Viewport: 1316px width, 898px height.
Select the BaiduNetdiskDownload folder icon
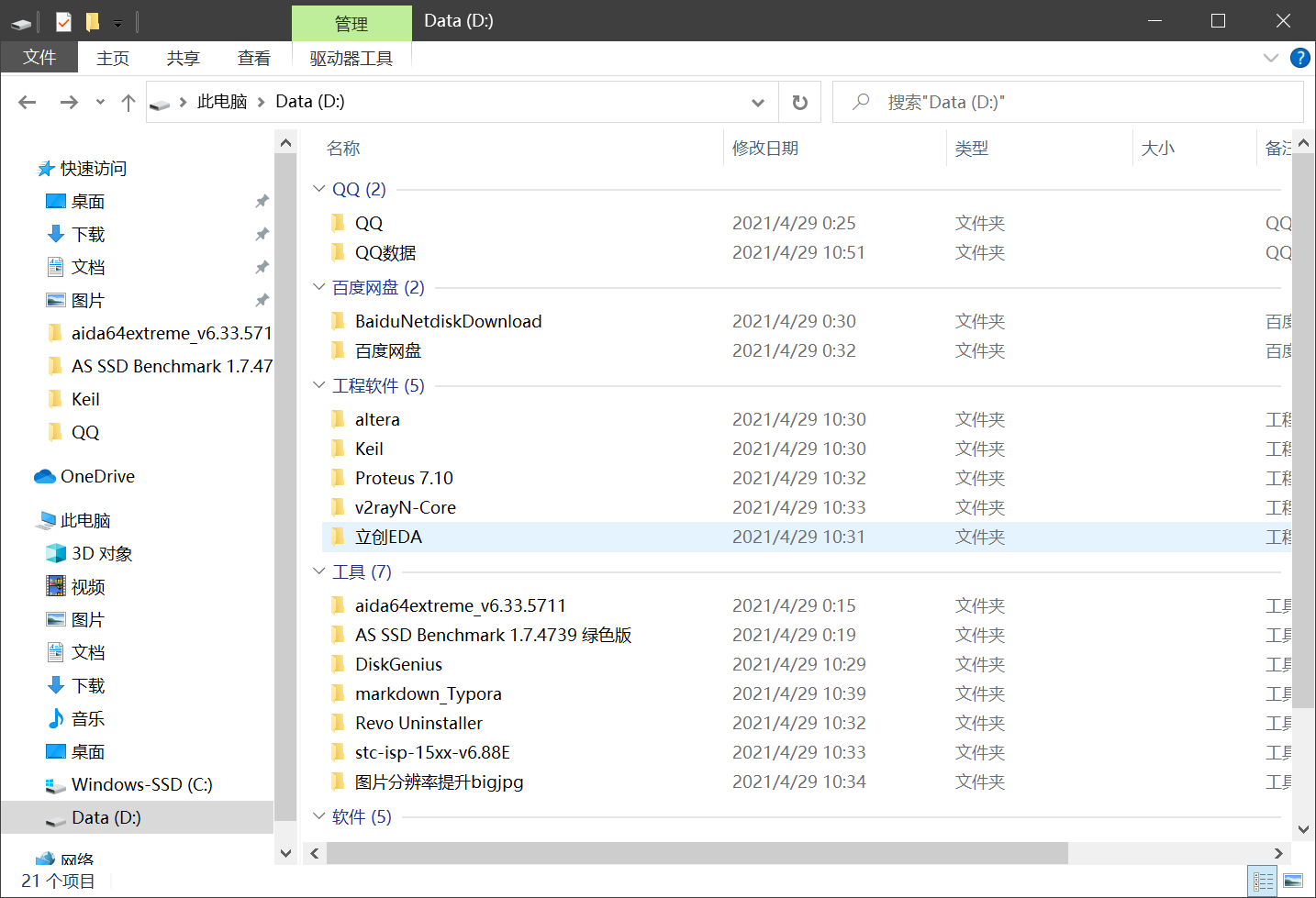coord(338,321)
